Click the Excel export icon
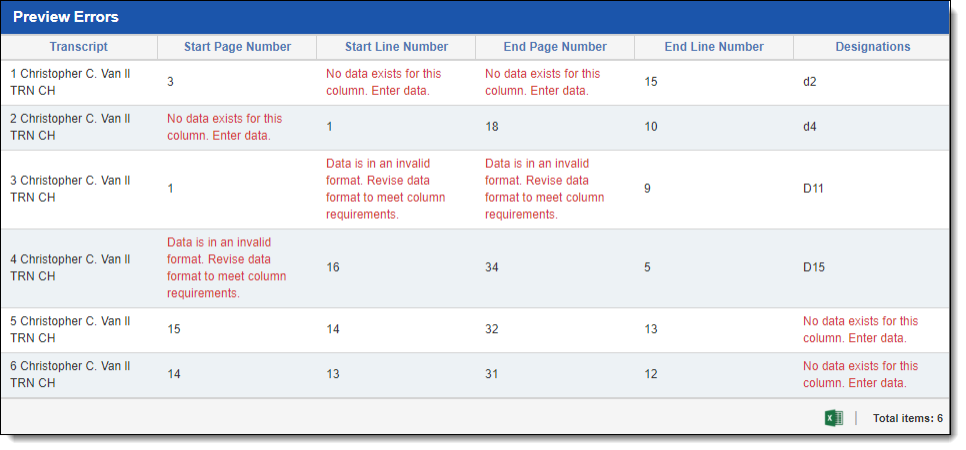The height and width of the screenshot is (450, 966). [833, 418]
